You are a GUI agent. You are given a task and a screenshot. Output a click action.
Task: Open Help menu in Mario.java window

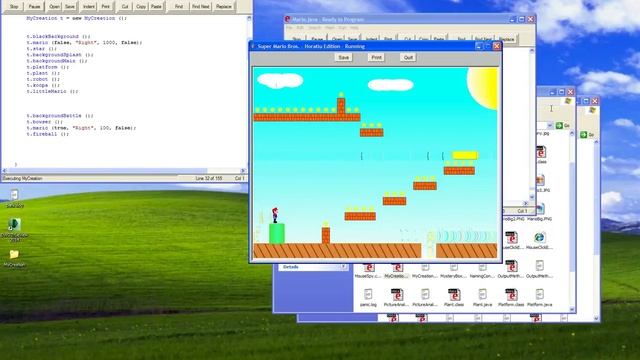pyautogui.click(x=354, y=27)
